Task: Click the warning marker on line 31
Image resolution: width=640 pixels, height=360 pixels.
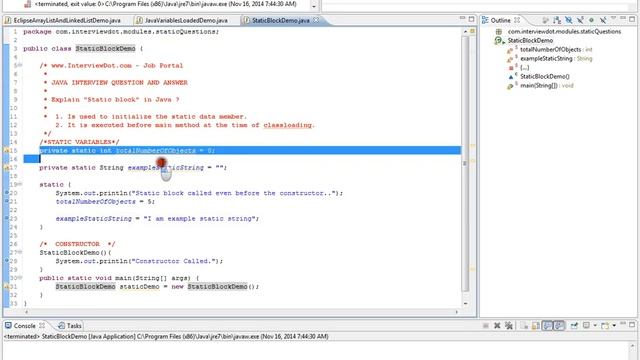Action: click(x=6, y=287)
